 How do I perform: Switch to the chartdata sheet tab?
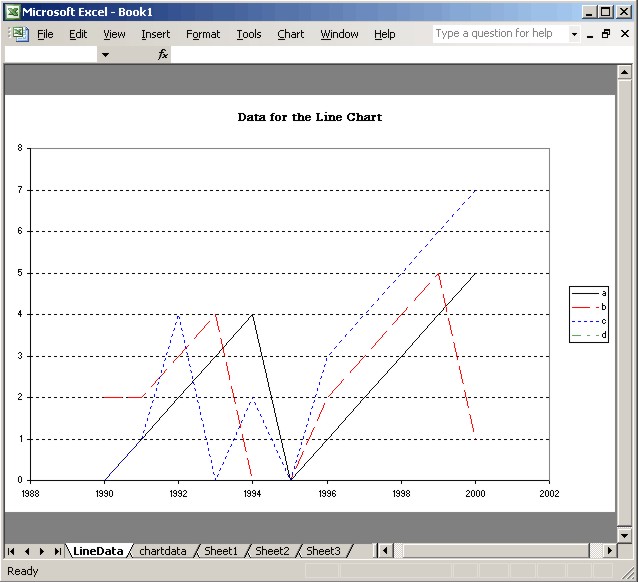click(162, 551)
